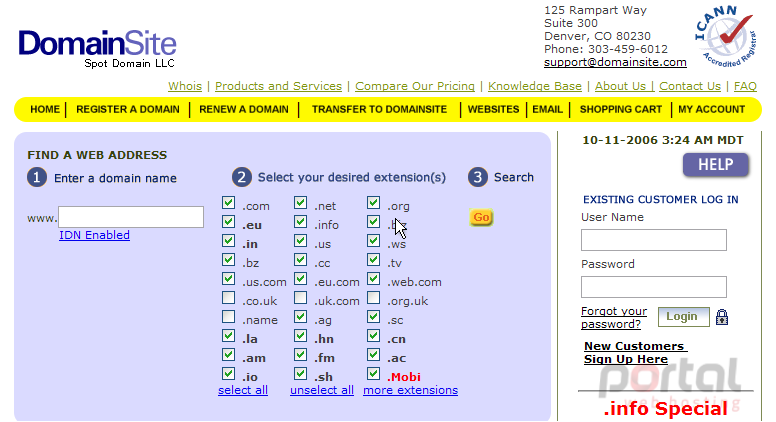Click the ICANN Accredited Registrar badge
776x422 pixels.
click(x=726, y=36)
